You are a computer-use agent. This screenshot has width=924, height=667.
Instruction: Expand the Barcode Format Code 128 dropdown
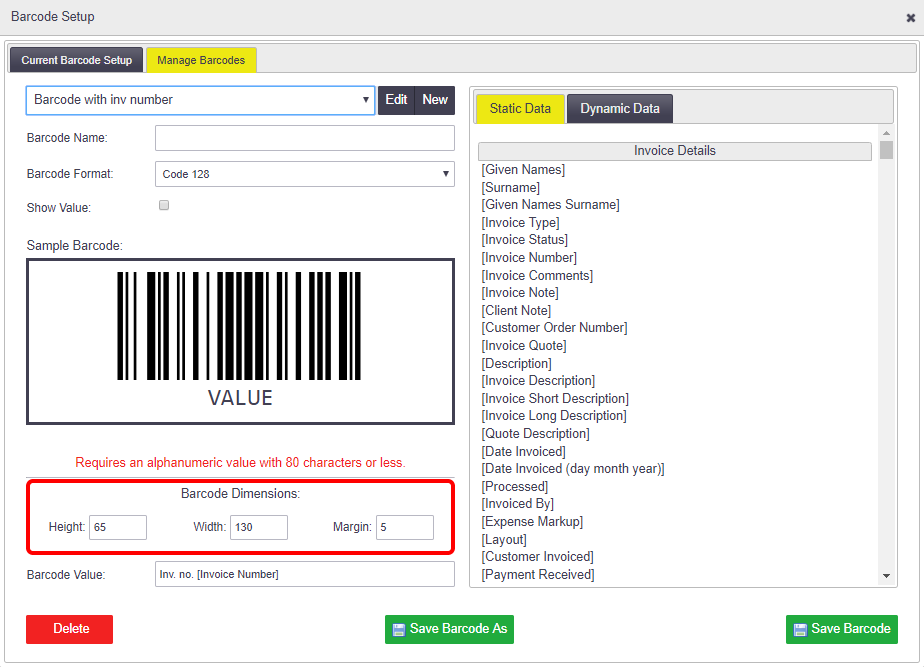(305, 174)
